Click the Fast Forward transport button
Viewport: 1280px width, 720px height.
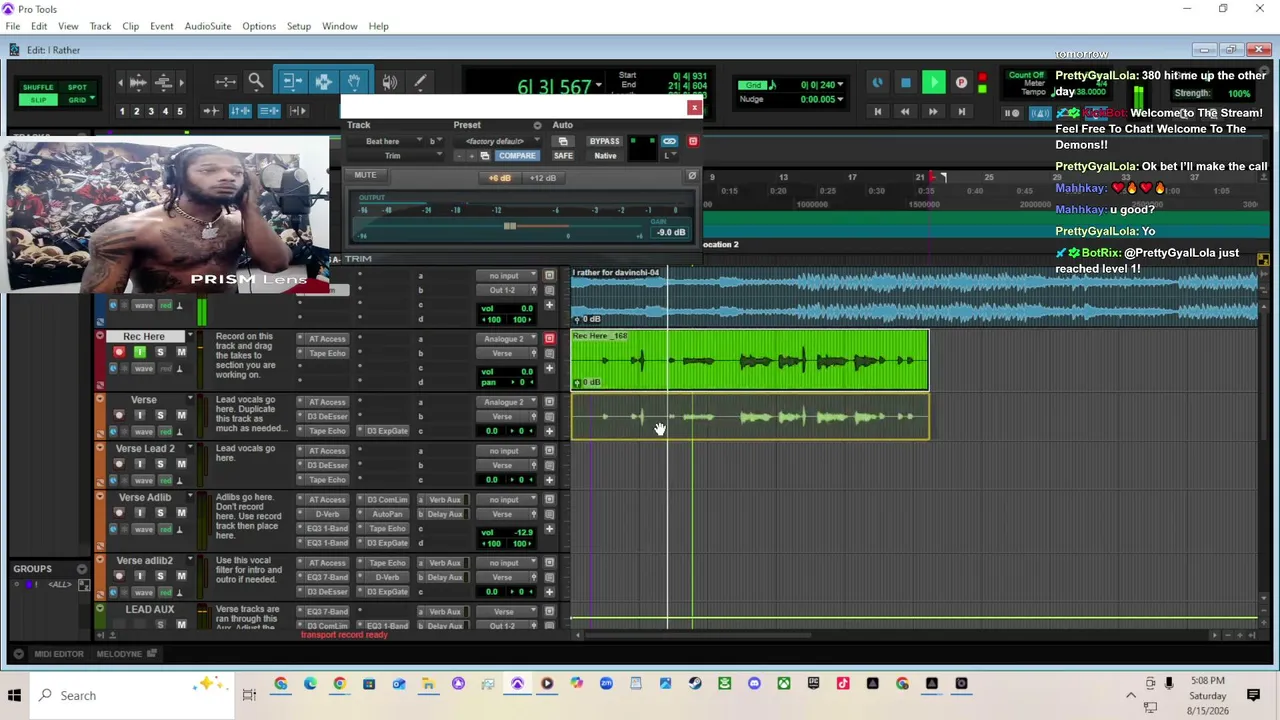tap(933, 112)
